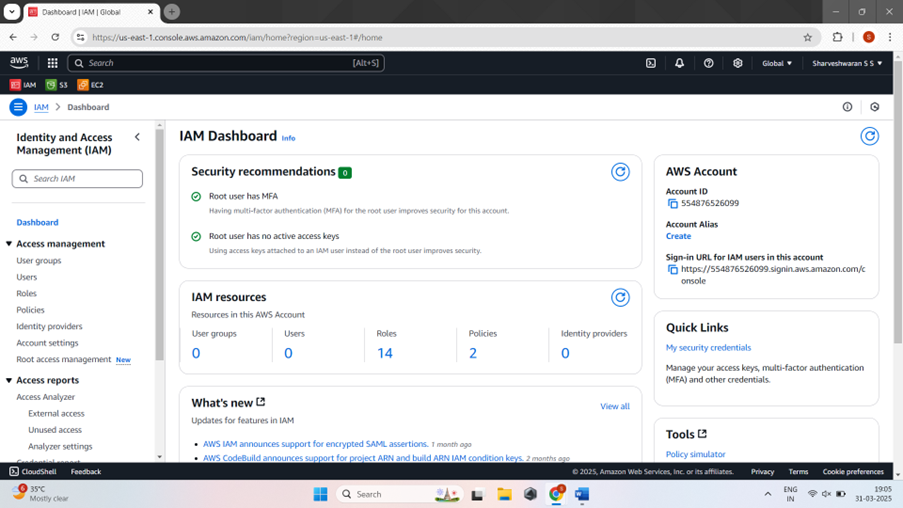This screenshot has height=508, width=903.
Task: Click the Search IAM input field
Action: 77,179
